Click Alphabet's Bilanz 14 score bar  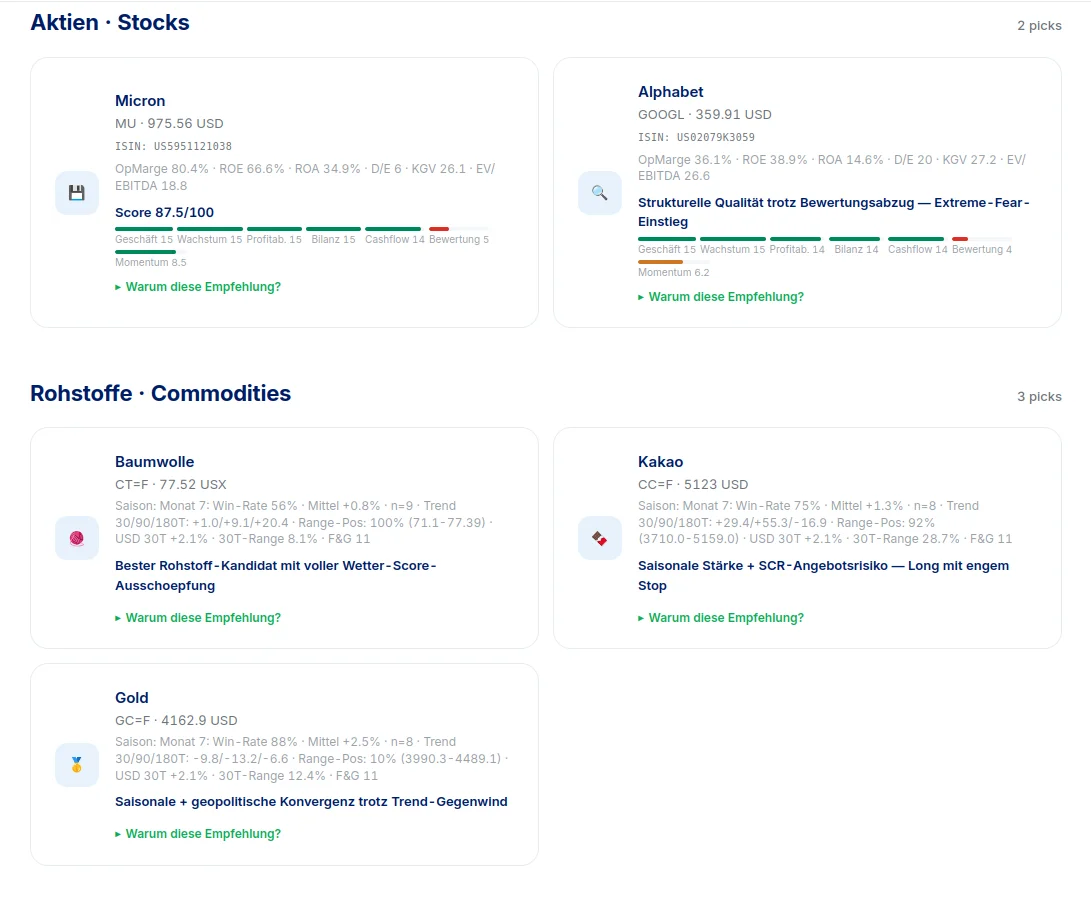[855, 239]
